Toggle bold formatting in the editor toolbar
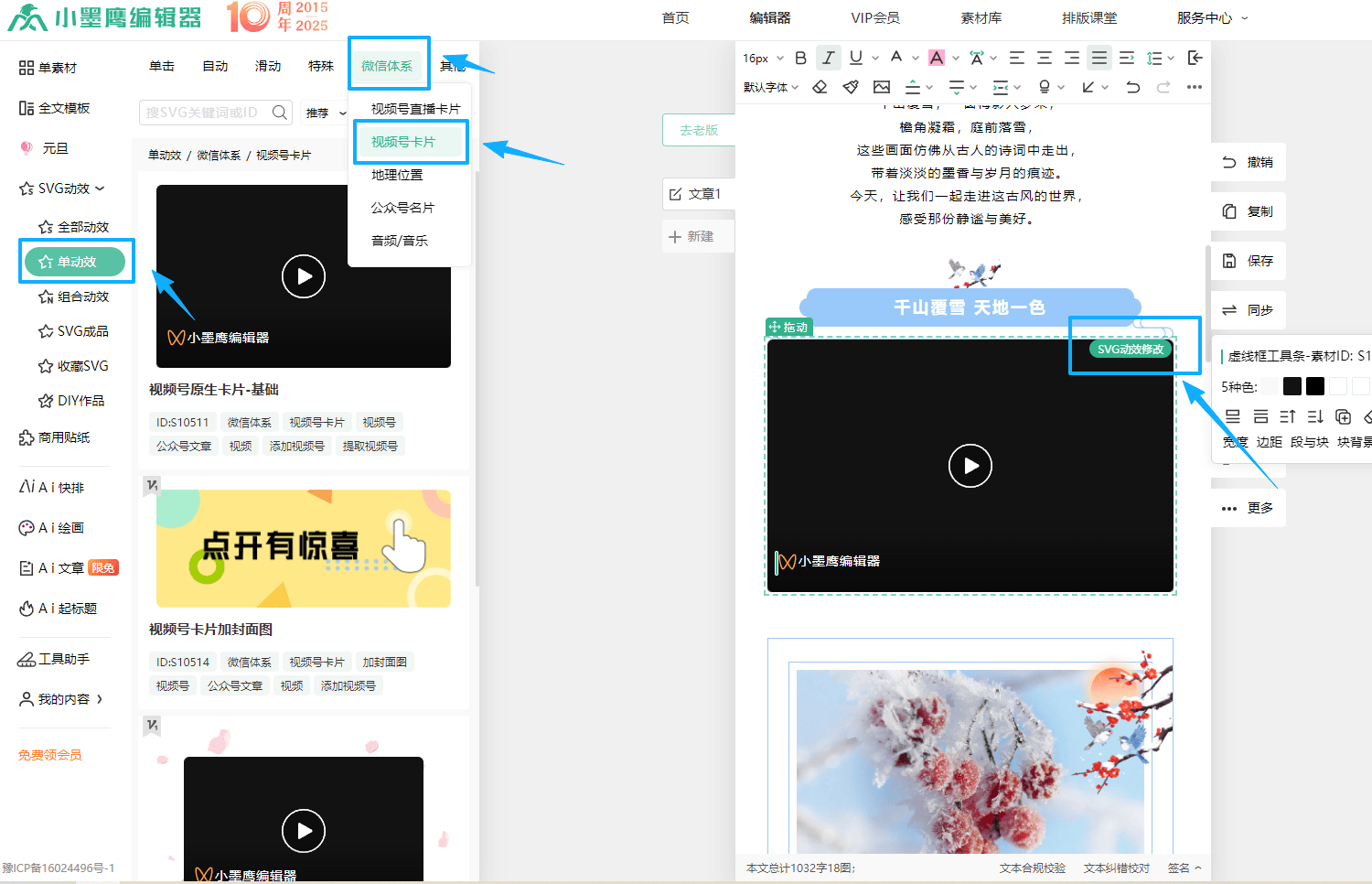The image size is (1372, 884). 800,57
